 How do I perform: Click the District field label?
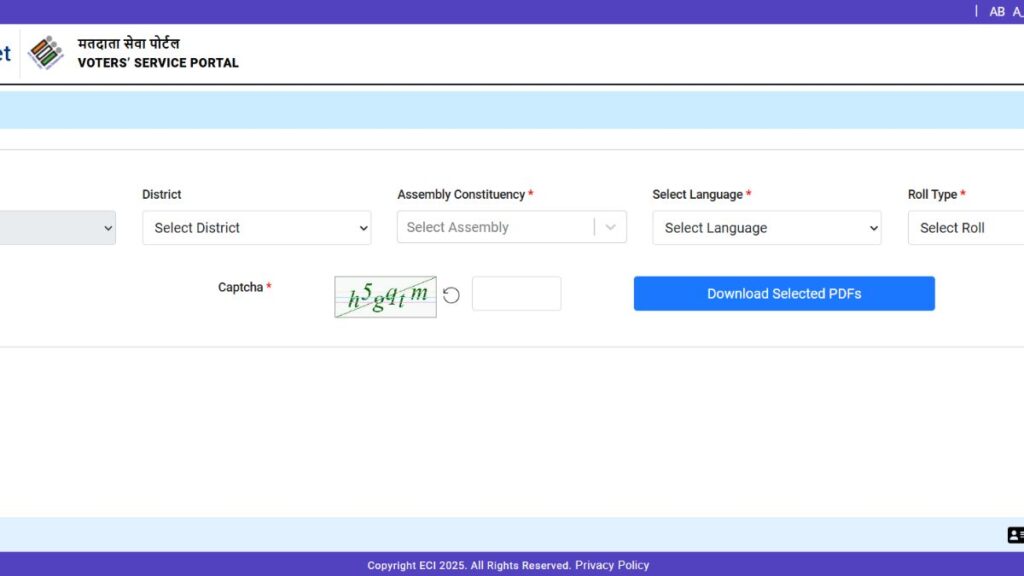(161, 194)
